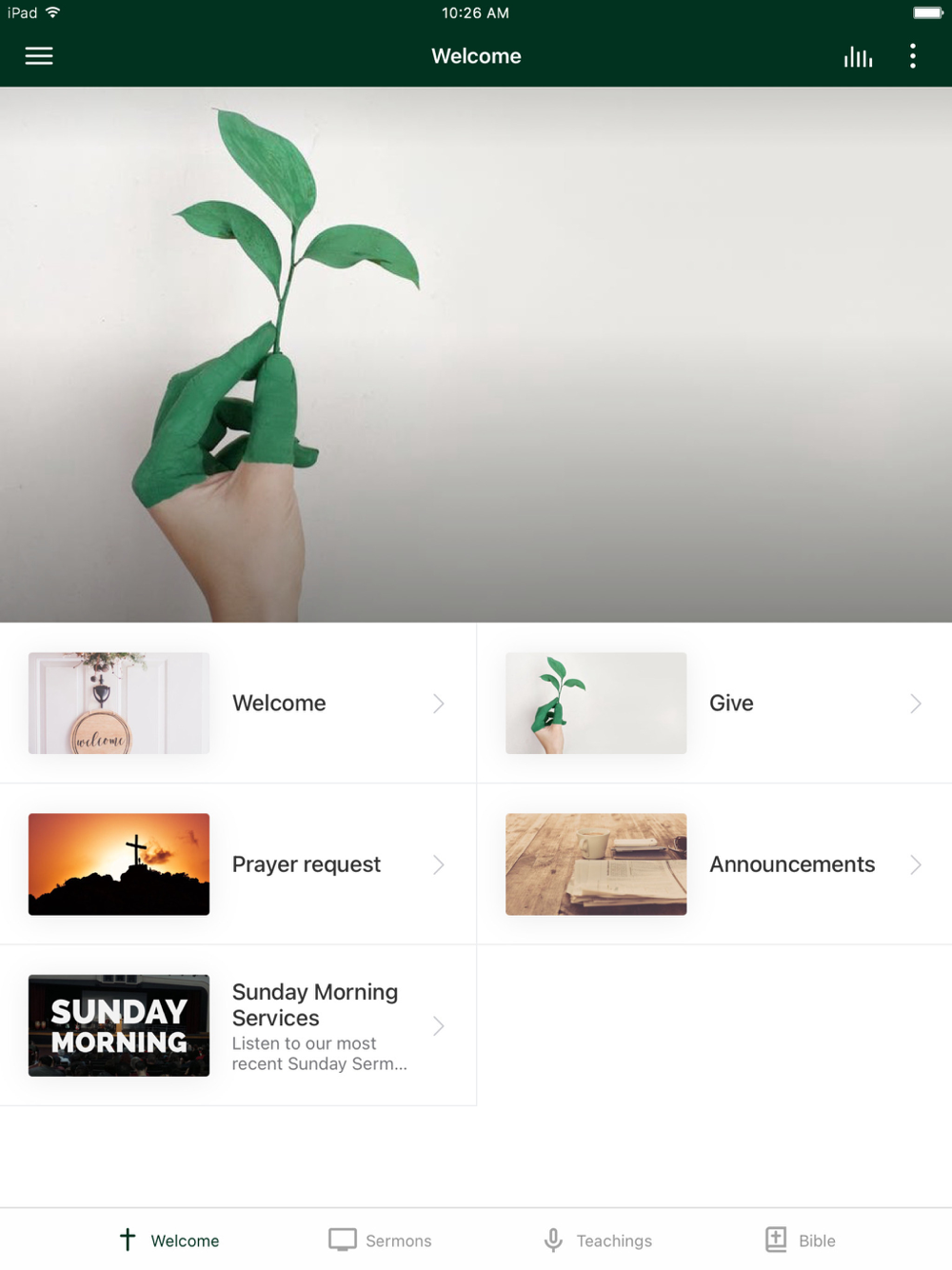Switch to the Teachings tab
This screenshot has height=1270, width=952.
598,1240
